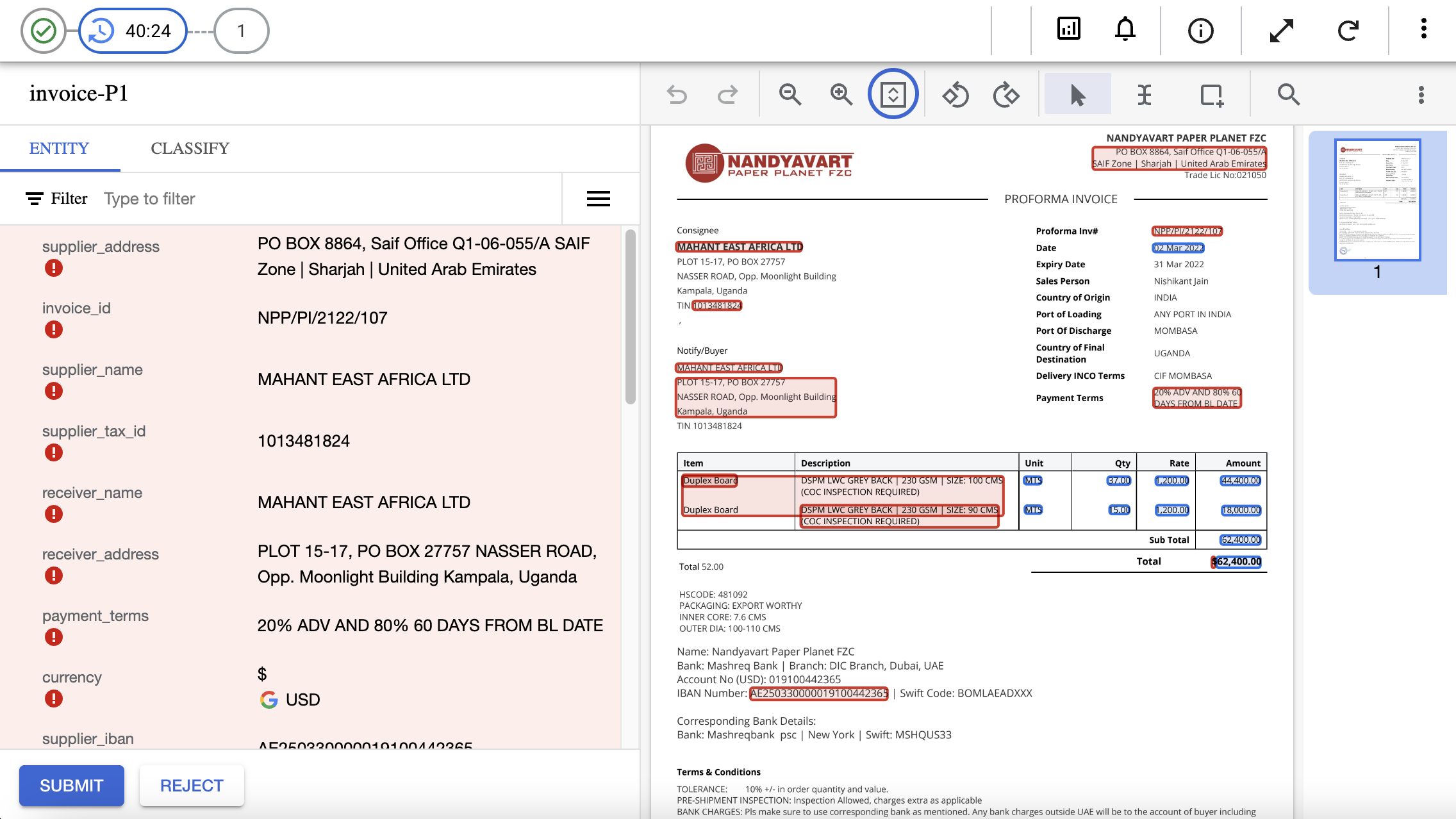Dismiss the currency error indicator

pos(53,699)
